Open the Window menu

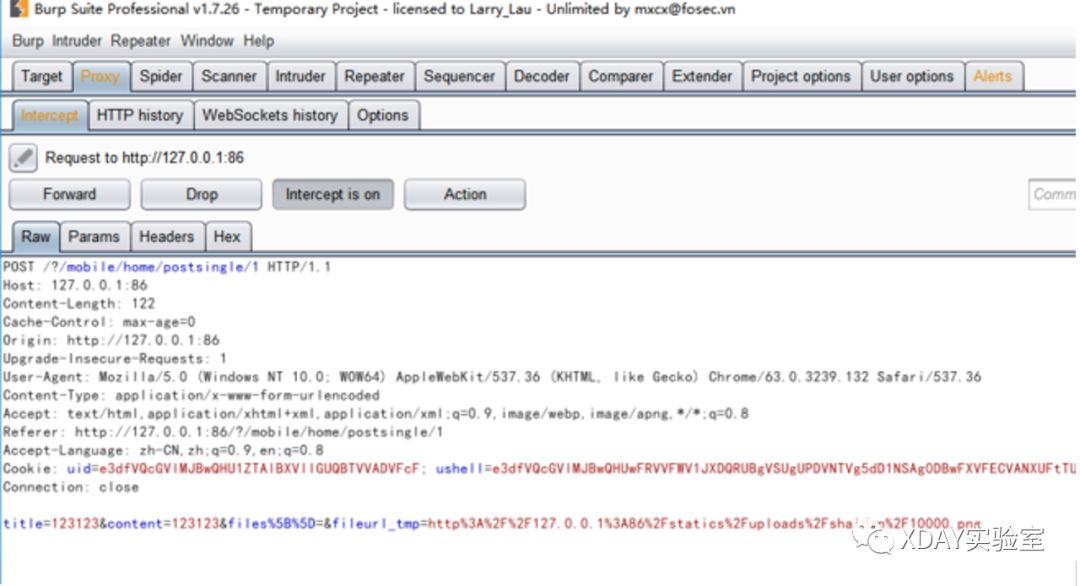207,41
